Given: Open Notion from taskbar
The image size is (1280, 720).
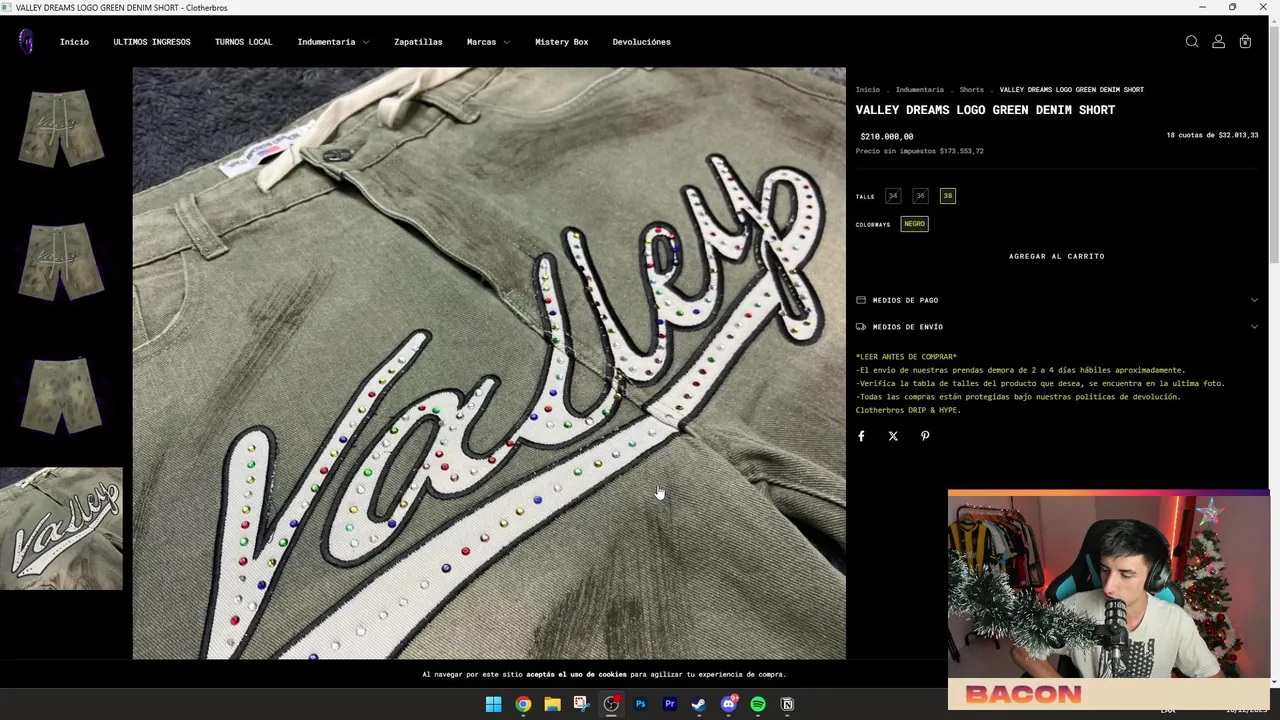Looking at the screenshot, I should (x=787, y=704).
